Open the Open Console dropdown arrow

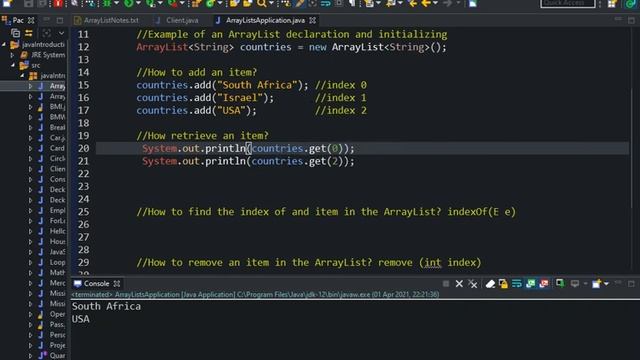tap(606, 283)
